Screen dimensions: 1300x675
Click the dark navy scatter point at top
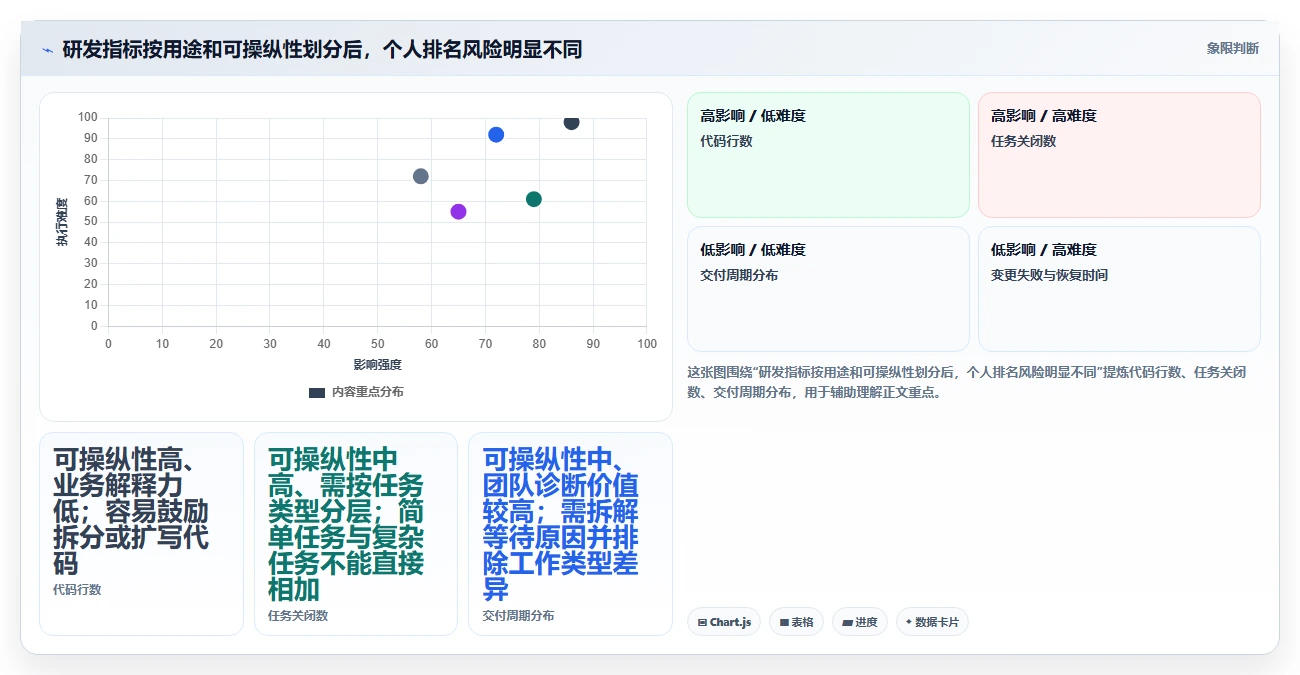click(x=571, y=122)
